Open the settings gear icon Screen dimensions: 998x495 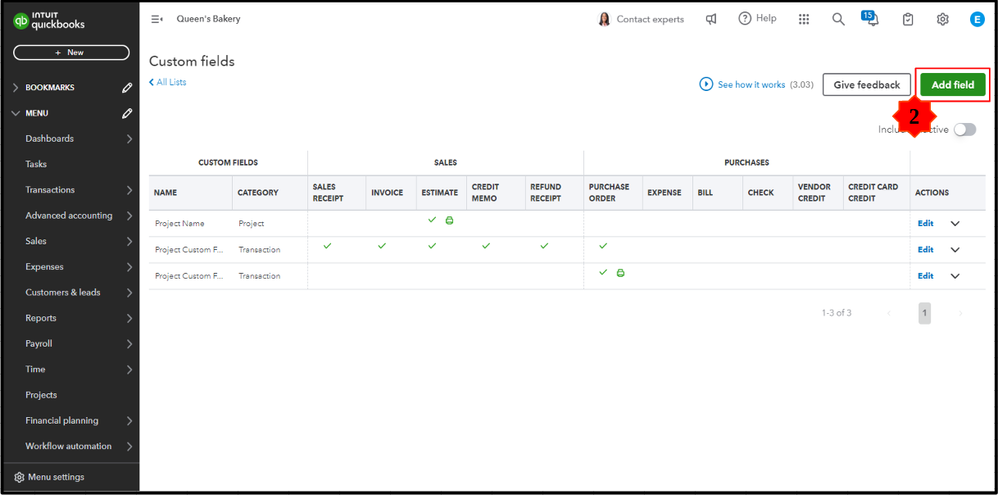pyautogui.click(x=942, y=19)
